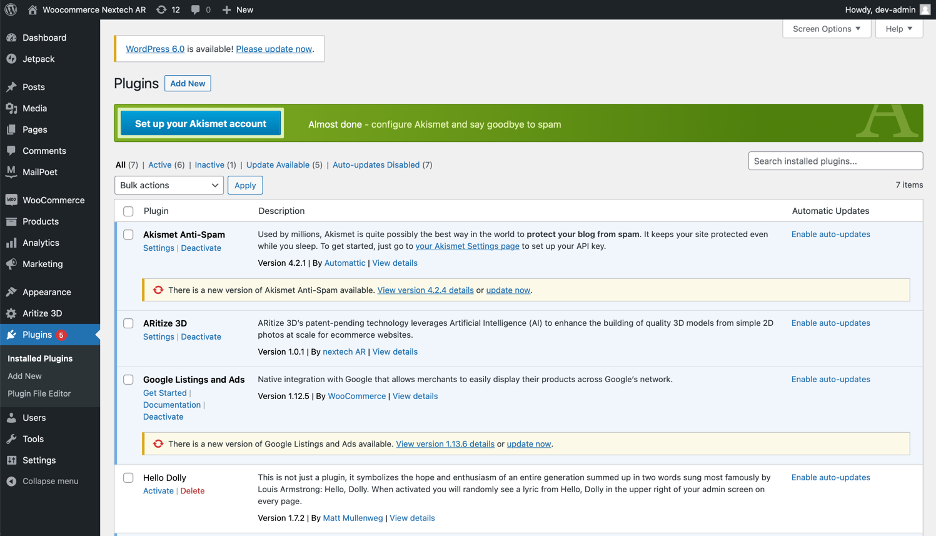Open the updates icon showing 12
This screenshot has width=936, height=536.
[x=161, y=10]
